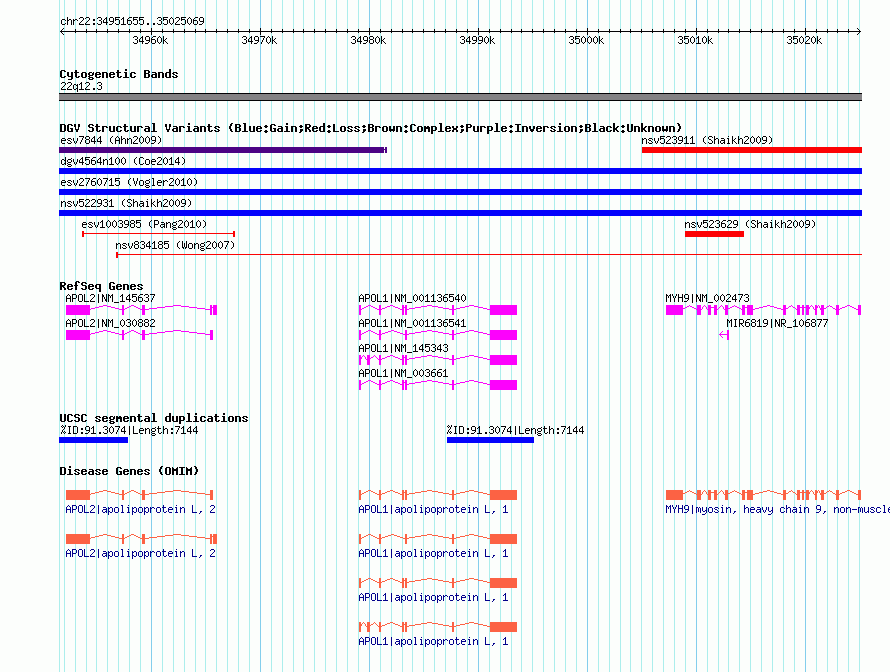Image resolution: width=890 pixels, height=672 pixels.
Task: Select the APOL1|NM_001136540 transcript glyph
Action: tap(438, 310)
